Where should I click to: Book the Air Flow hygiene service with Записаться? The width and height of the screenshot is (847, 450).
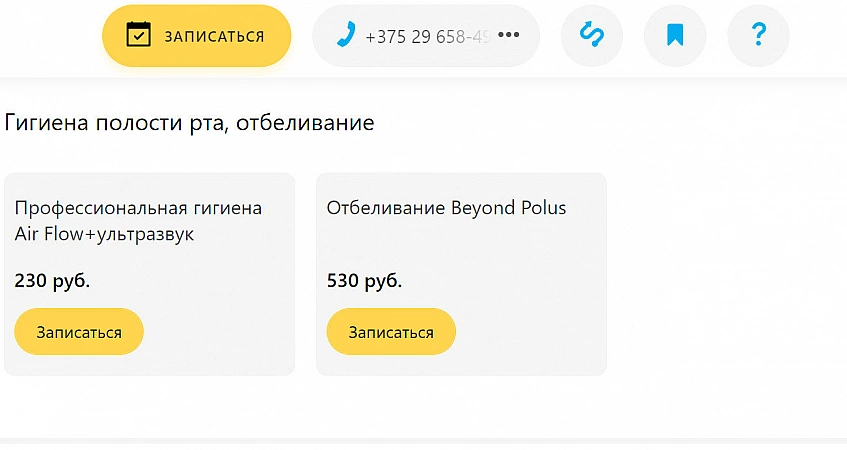click(x=79, y=332)
